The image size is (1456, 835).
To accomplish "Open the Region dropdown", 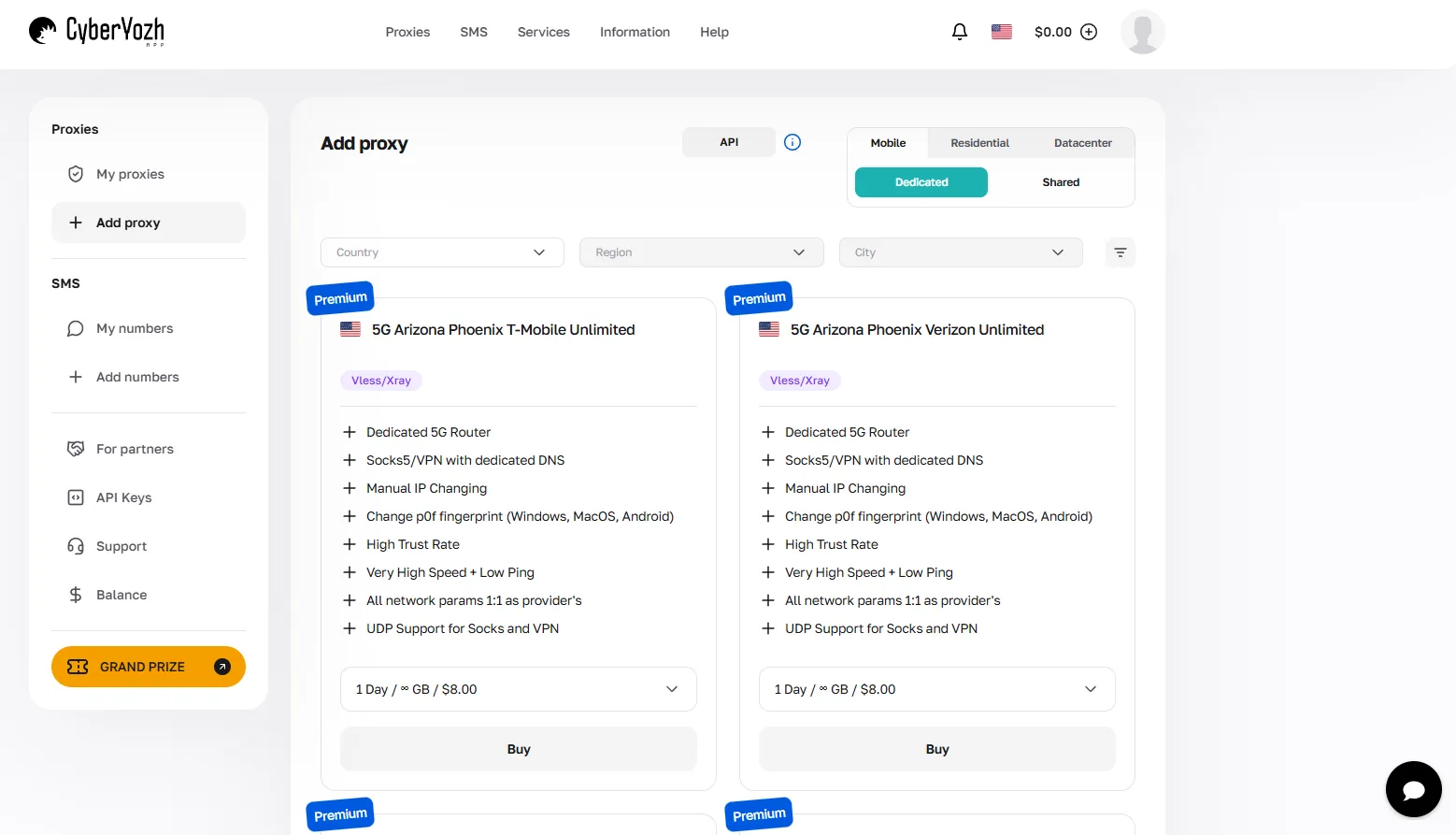I will pyautogui.click(x=701, y=252).
